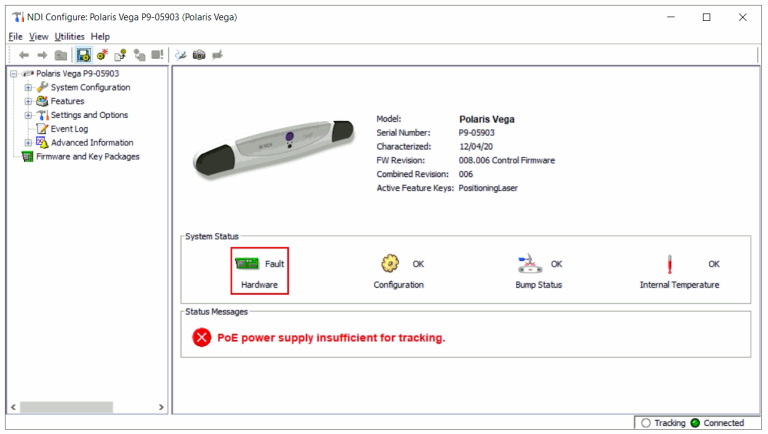Viewport: 768px width, 434px height.
Task: Click the tree panel horizontal scrollbar thumb
Action: [67, 407]
